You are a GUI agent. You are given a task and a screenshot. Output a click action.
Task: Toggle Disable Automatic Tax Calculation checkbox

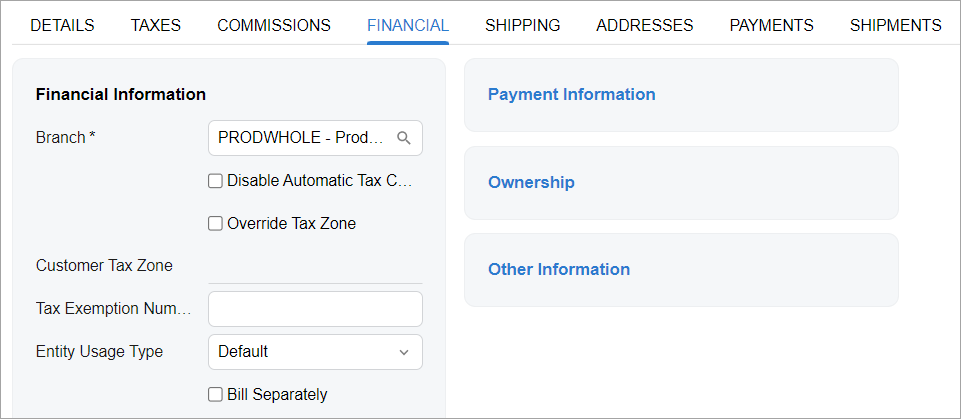pos(215,181)
